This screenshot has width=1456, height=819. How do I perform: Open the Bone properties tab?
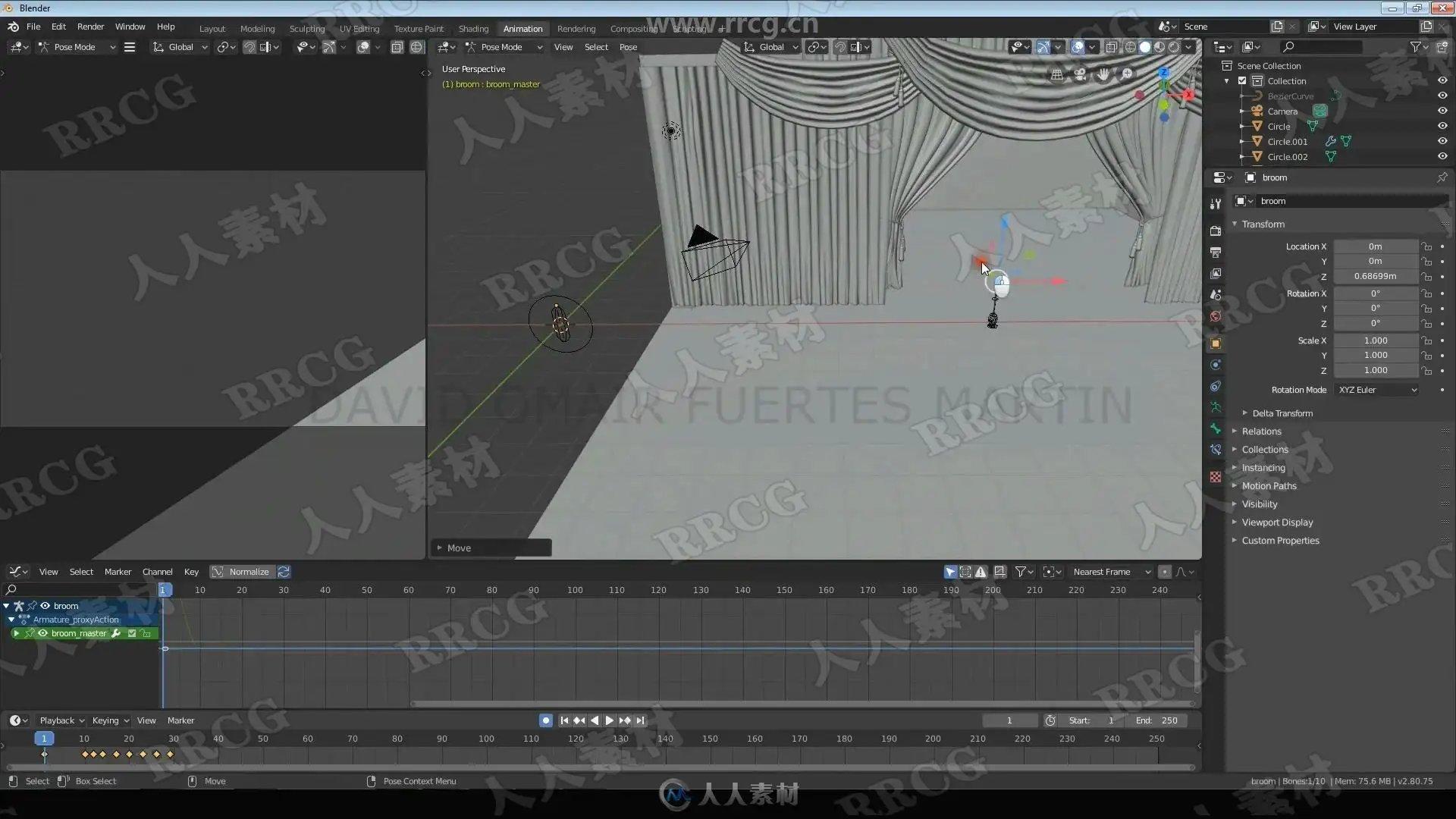coord(1216,428)
